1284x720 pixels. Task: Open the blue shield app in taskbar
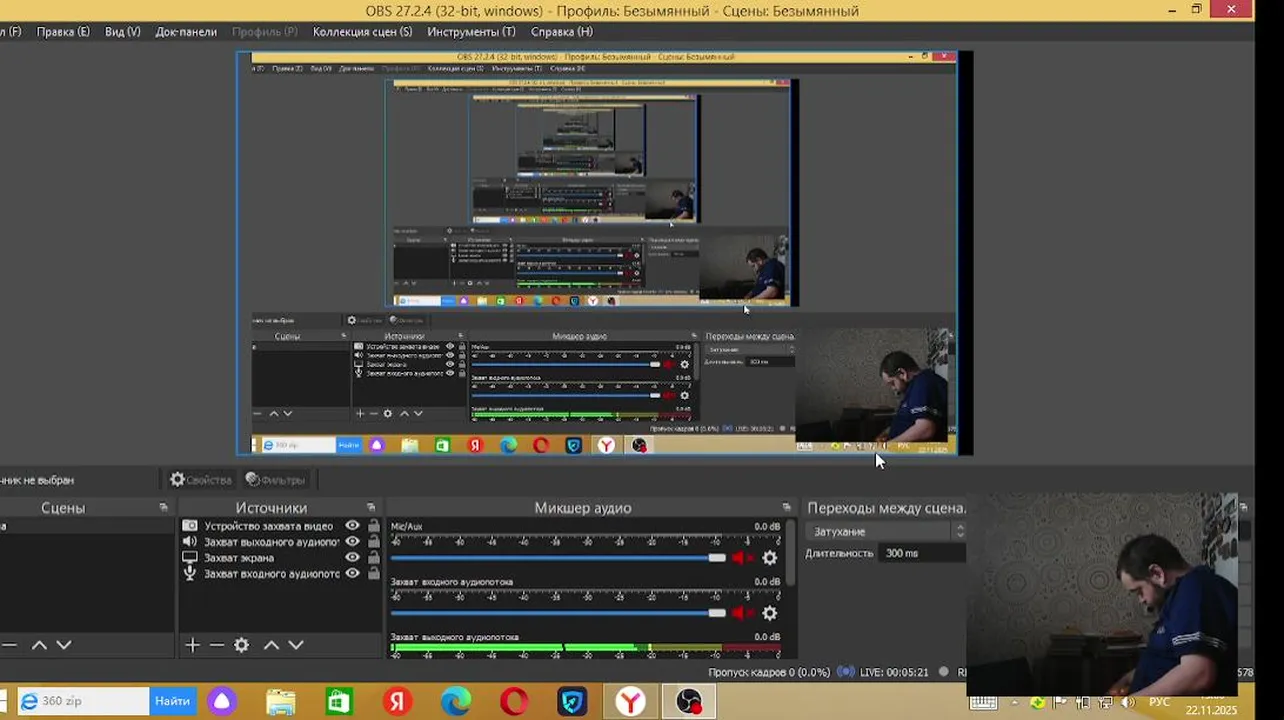pyautogui.click(x=572, y=702)
